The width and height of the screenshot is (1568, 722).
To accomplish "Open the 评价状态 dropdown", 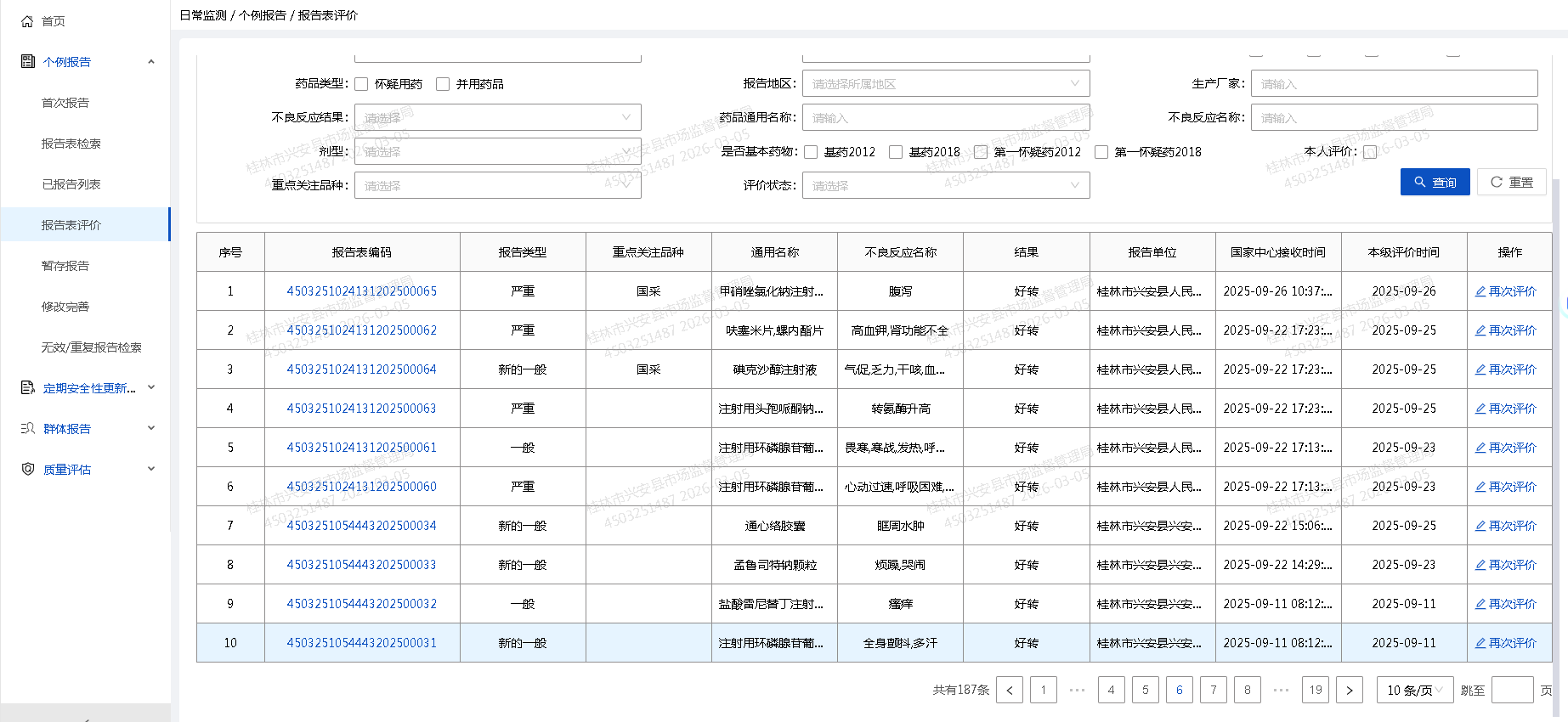I will (x=945, y=185).
